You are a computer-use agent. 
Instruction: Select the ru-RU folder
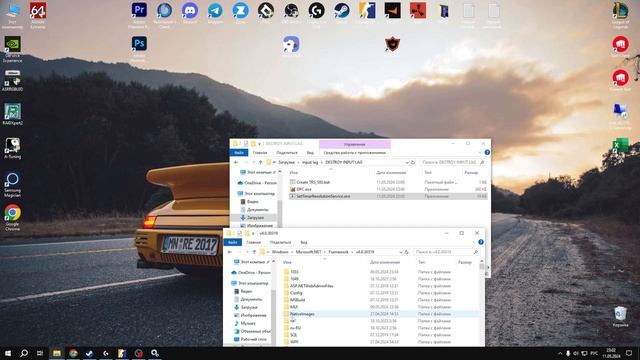[x=295, y=328]
